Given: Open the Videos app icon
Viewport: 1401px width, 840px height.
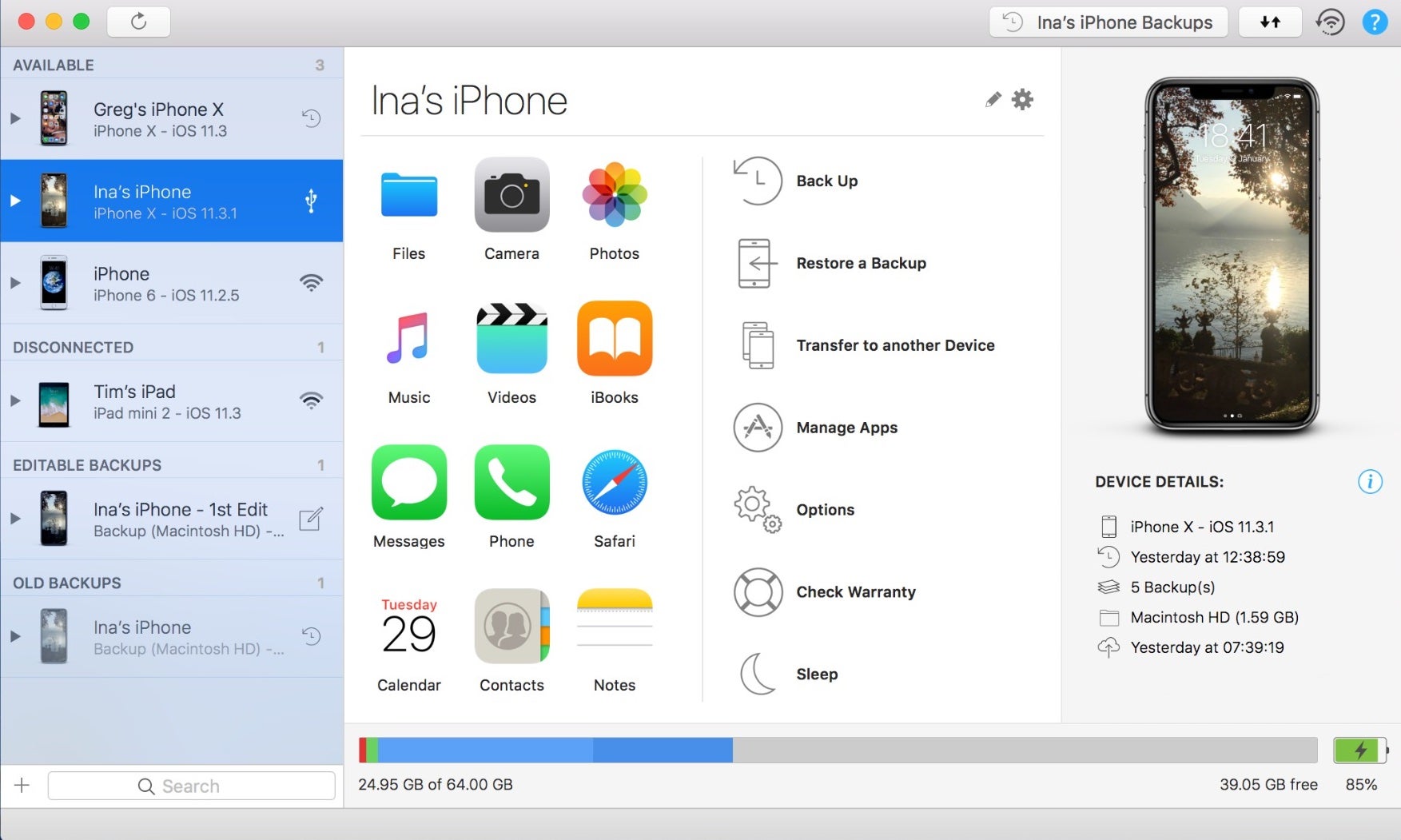Looking at the screenshot, I should (511, 338).
